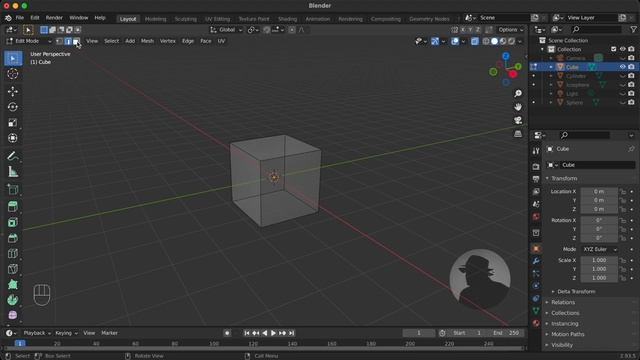Open the File menu
This screenshot has height=360, width=640.
pos(20,18)
